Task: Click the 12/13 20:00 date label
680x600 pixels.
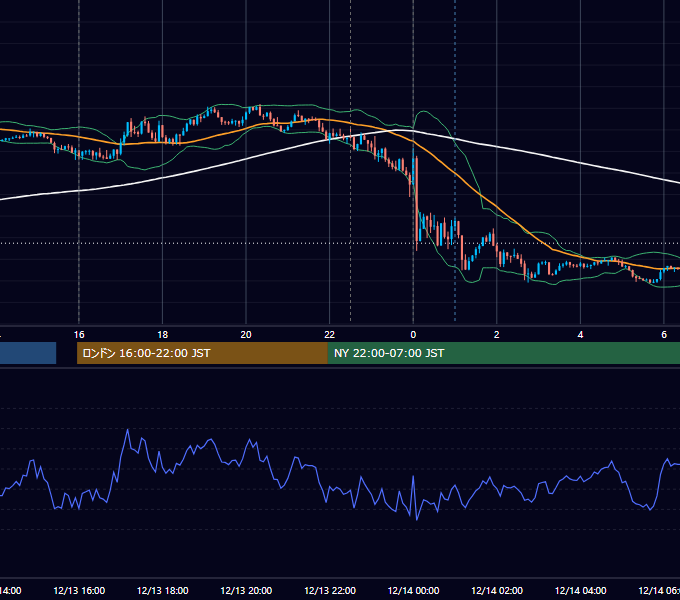Action: click(246, 590)
